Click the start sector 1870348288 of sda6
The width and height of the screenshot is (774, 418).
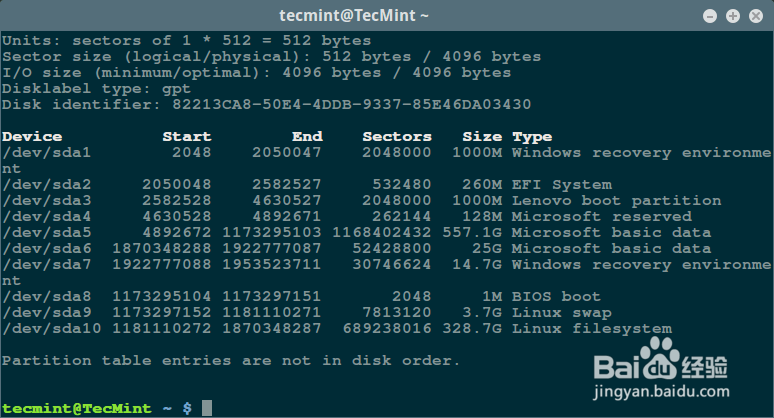point(162,248)
